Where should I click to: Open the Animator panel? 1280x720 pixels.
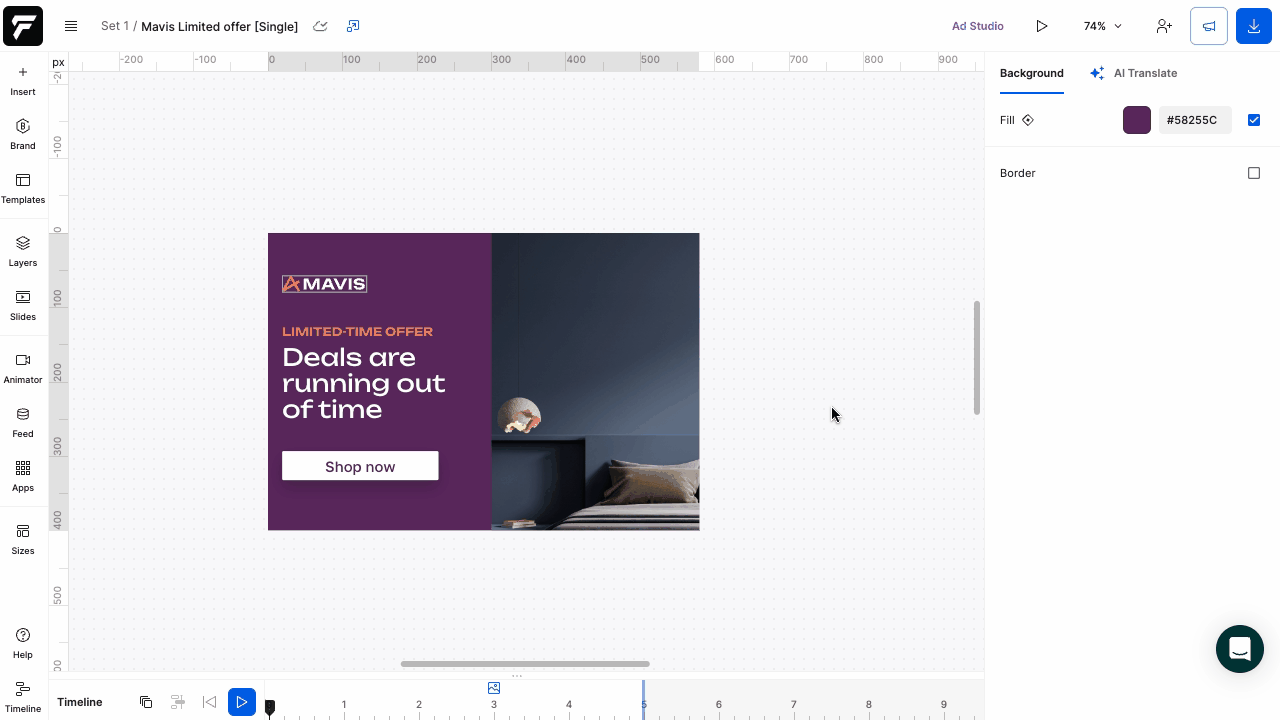click(23, 369)
